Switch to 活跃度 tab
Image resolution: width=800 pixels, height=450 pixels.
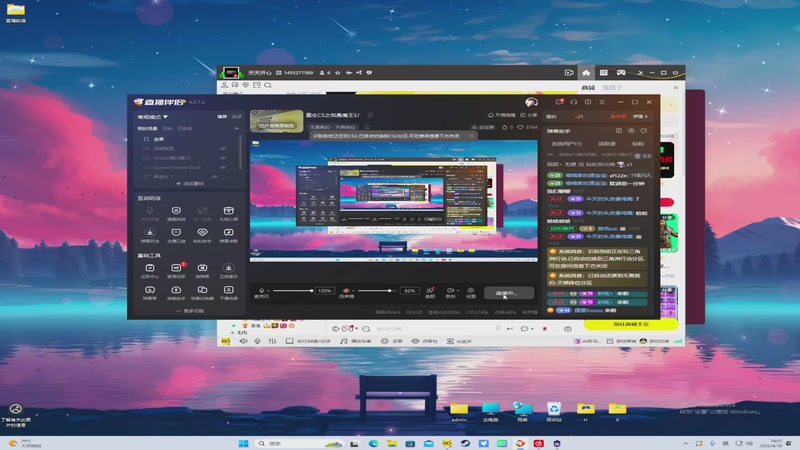[x=606, y=144]
